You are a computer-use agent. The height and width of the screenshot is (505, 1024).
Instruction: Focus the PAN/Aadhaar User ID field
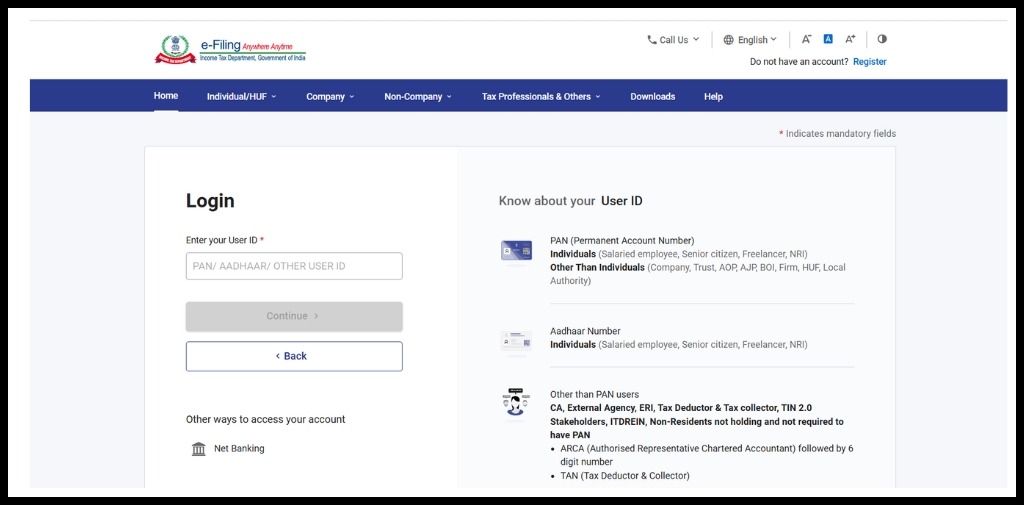pyautogui.click(x=294, y=266)
